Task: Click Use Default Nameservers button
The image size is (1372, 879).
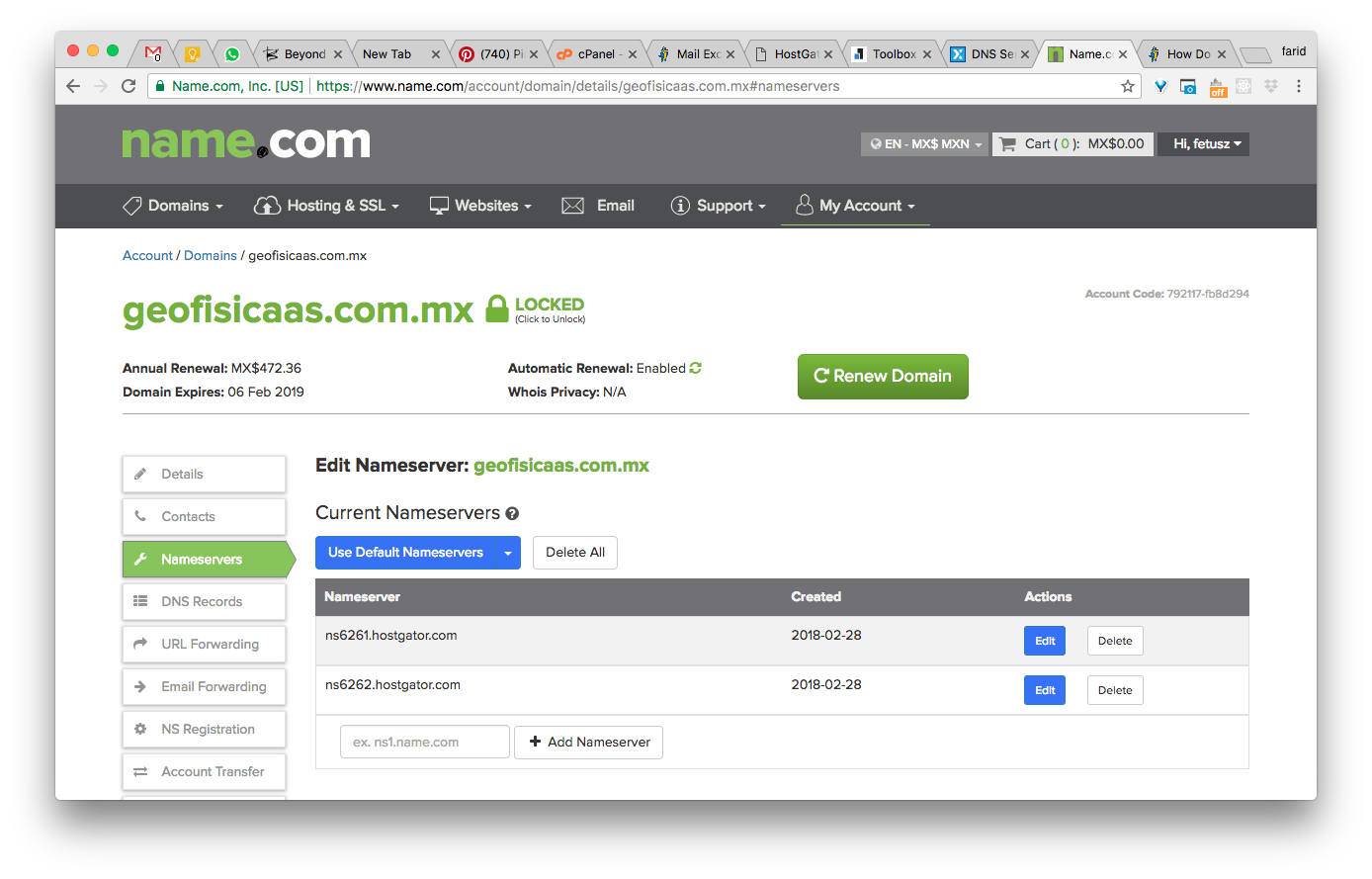Action: (x=405, y=553)
